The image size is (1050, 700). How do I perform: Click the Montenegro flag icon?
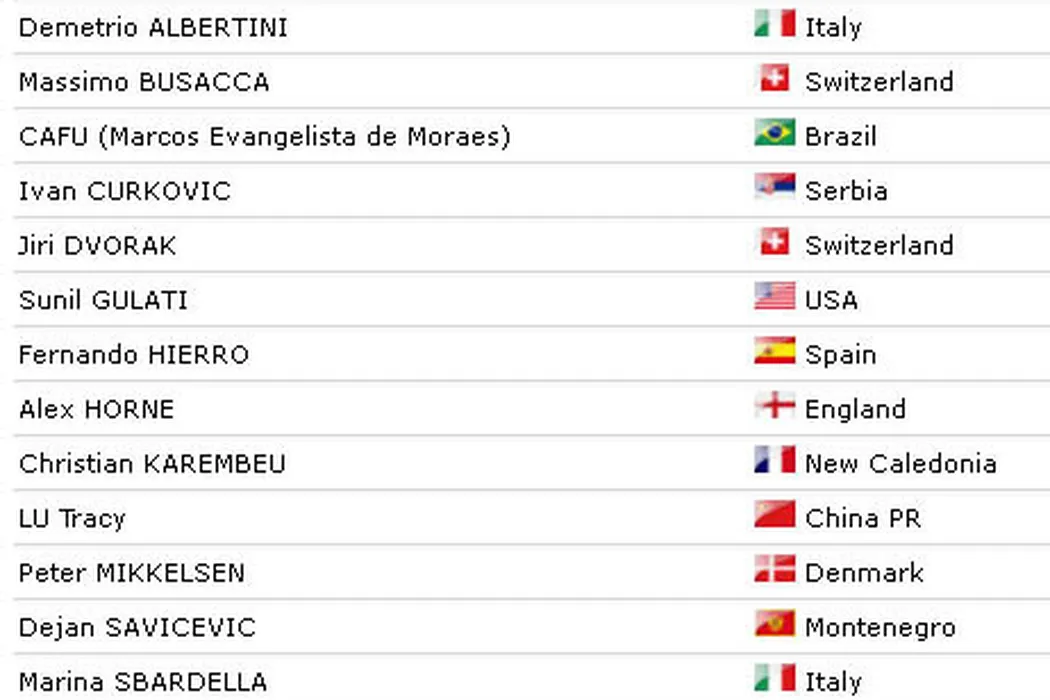(774, 625)
